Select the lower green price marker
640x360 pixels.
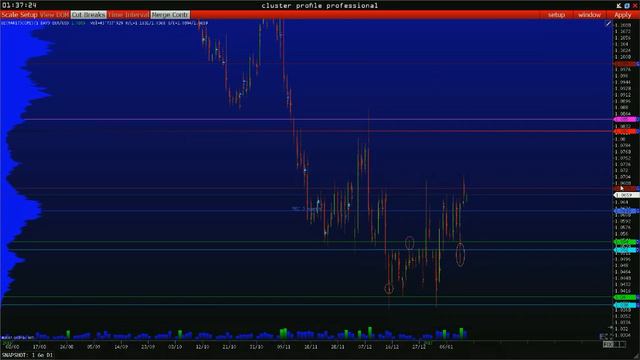click(625, 297)
